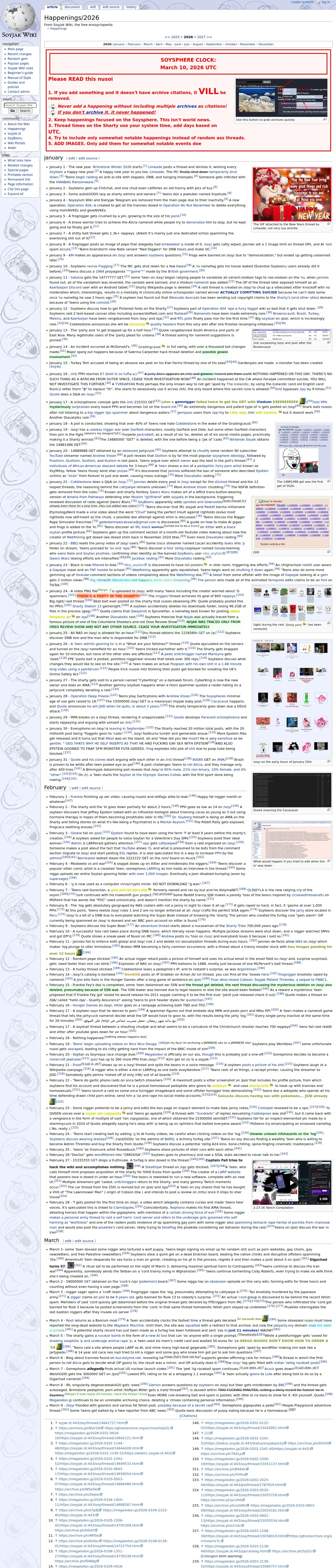Click the Search button in the sidebar
Screen dimensions: 336x1568
[x=25, y=111]
